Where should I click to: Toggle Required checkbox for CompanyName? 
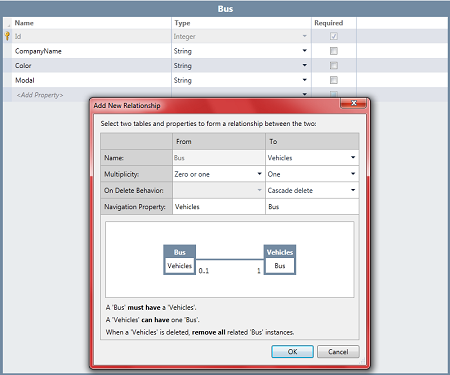pyautogui.click(x=333, y=51)
